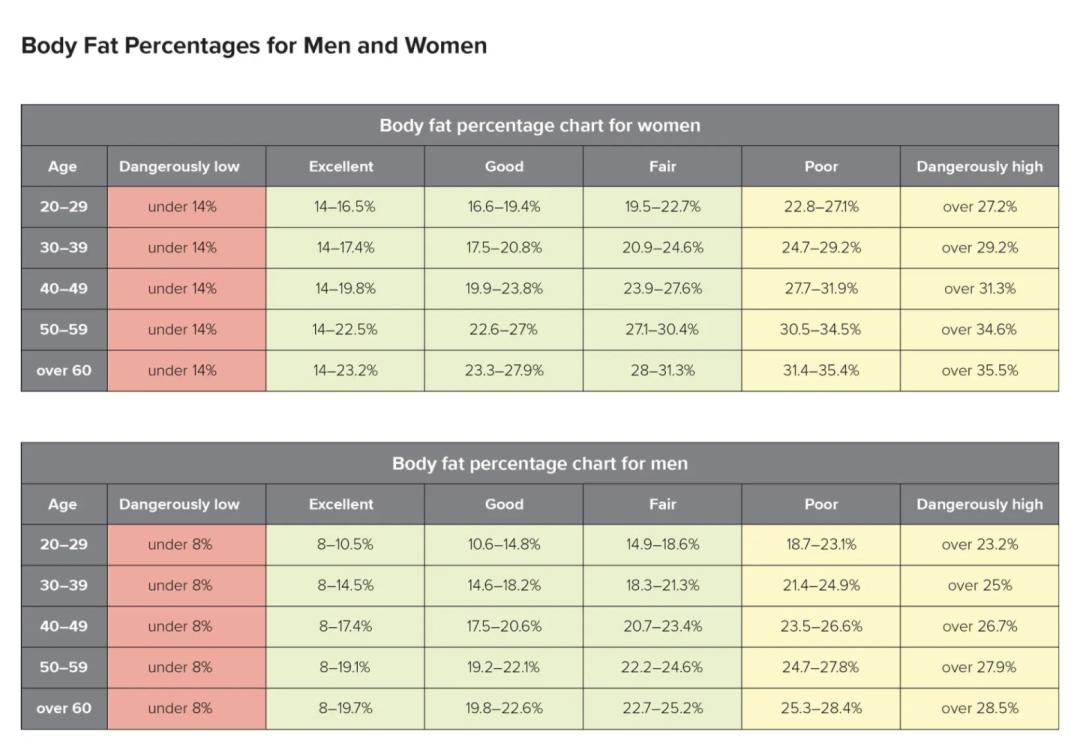This screenshot has width=1080, height=749.
Task: Click women's cell '16.6–19.4%'
Action: (x=504, y=207)
